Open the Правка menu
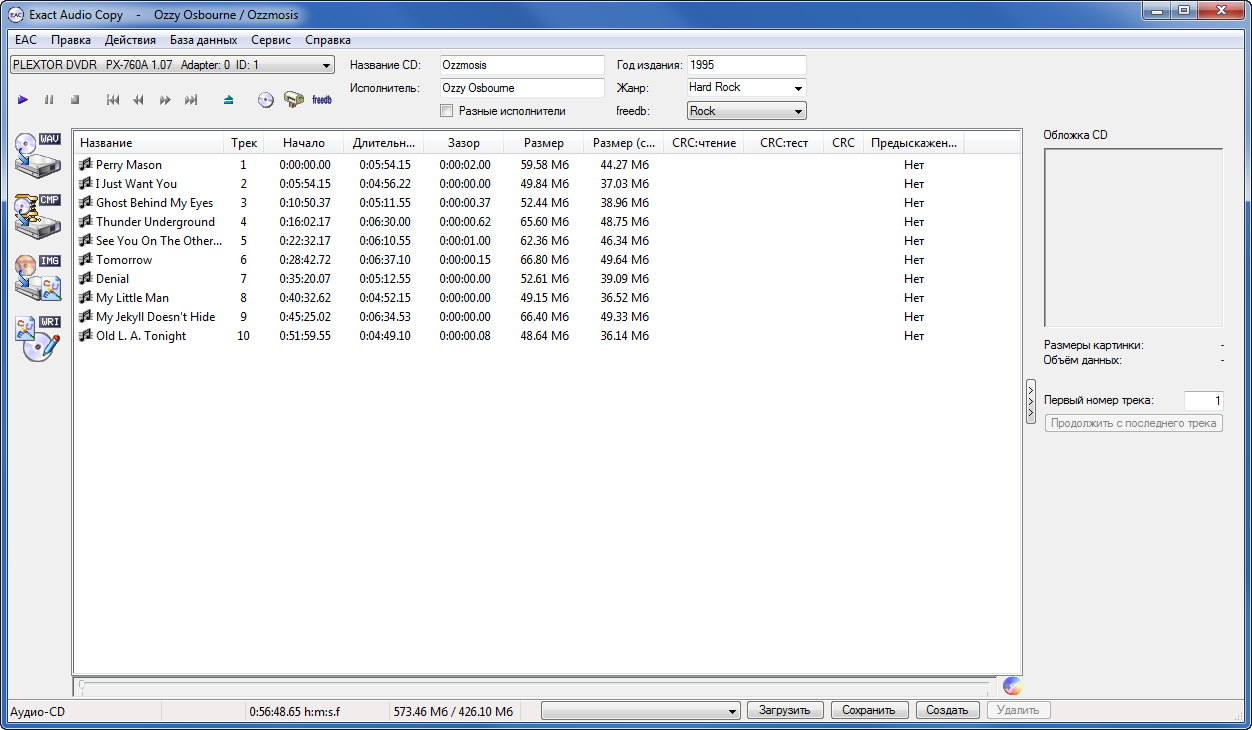Image resolution: width=1252 pixels, height=730 pixels. (71, 40)
